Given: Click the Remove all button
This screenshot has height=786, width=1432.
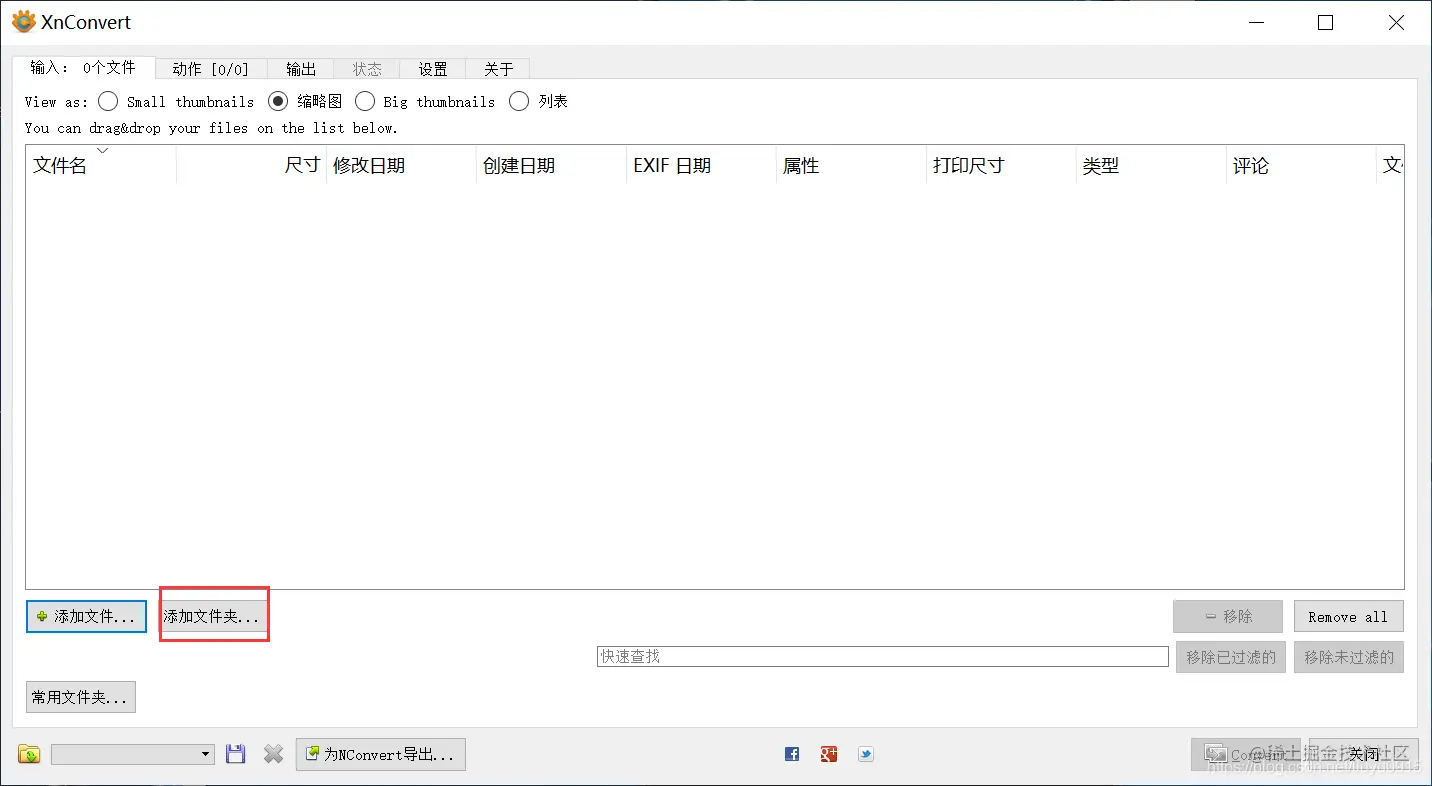Looking at the screenshot, I should pyautogui.click(x=1348, y=616).
